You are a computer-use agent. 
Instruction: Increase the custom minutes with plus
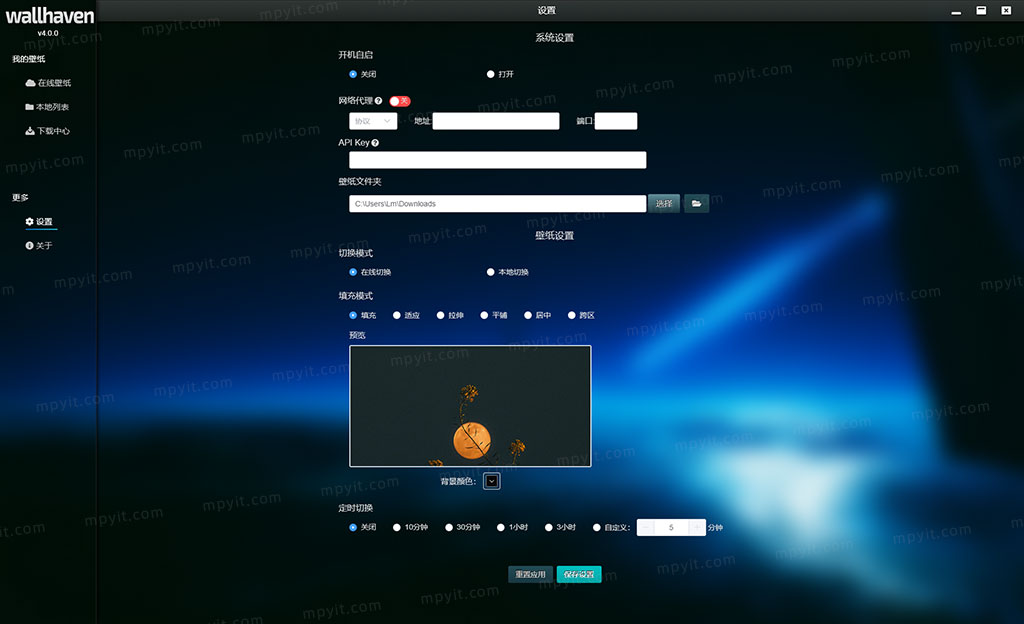pos(697,527)
